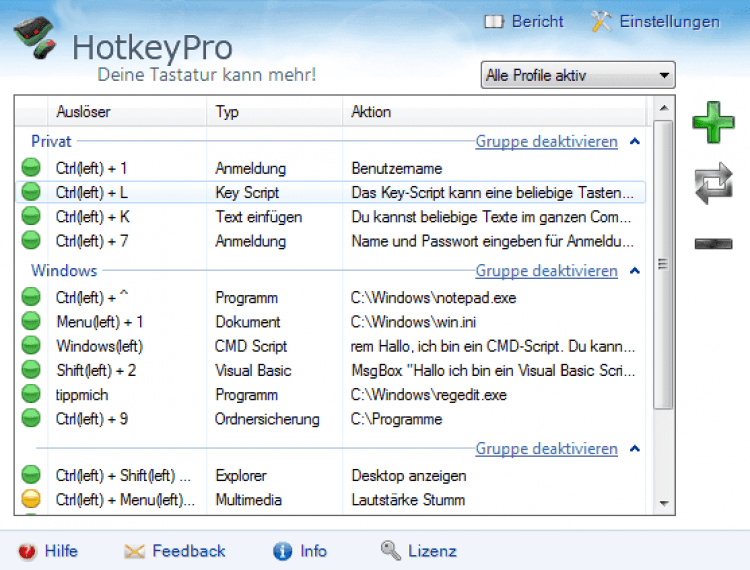Click the vertical scrollbar thumb

click(x=663, y=264)
